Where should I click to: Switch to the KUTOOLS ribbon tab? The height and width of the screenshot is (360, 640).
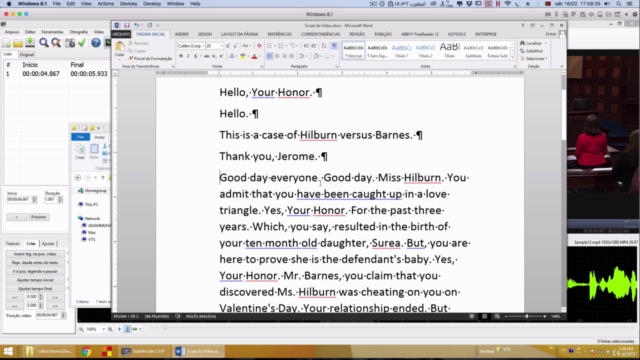click(x=457, y=34)
